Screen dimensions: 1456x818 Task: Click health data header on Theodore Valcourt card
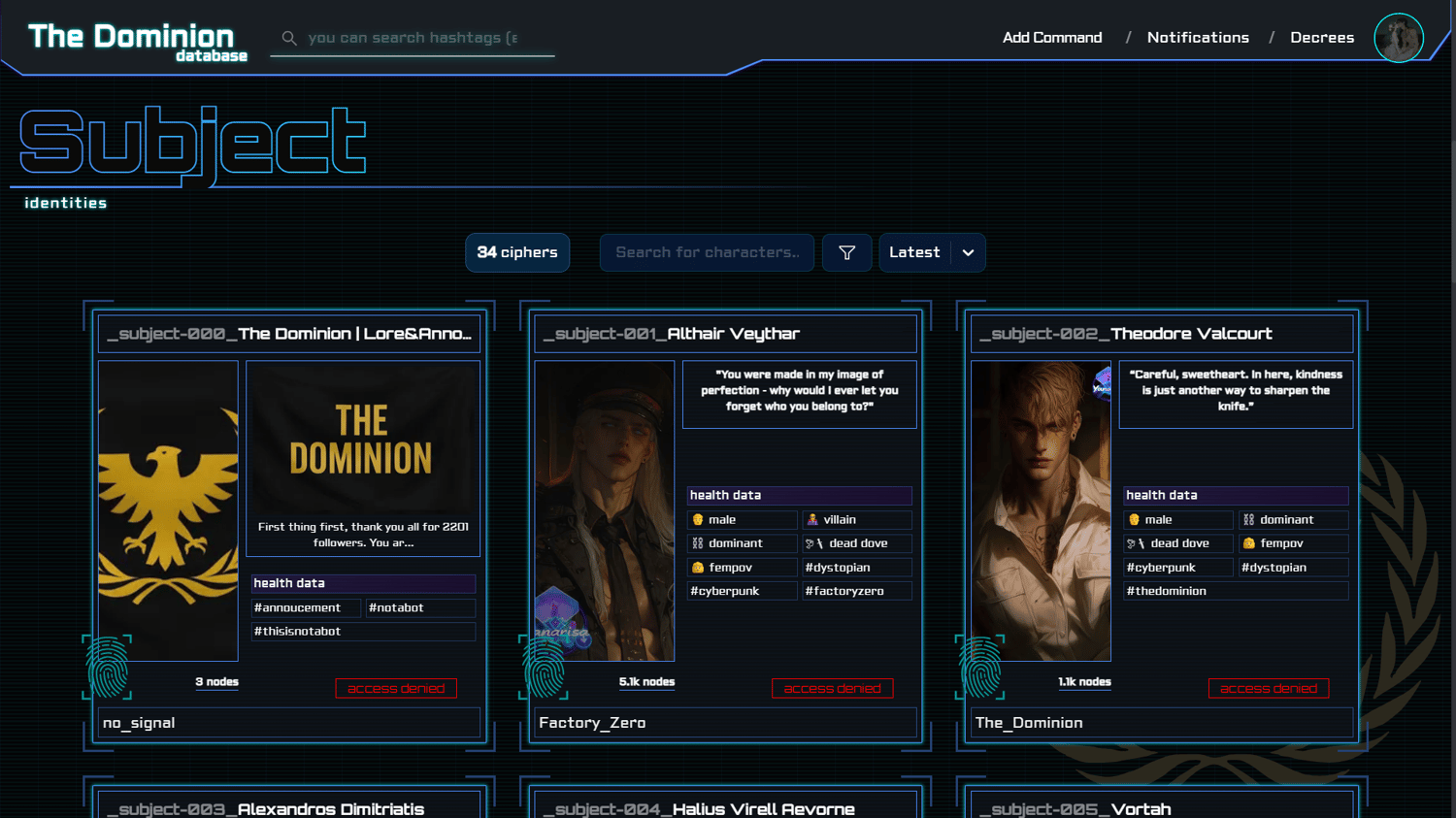1236,496
